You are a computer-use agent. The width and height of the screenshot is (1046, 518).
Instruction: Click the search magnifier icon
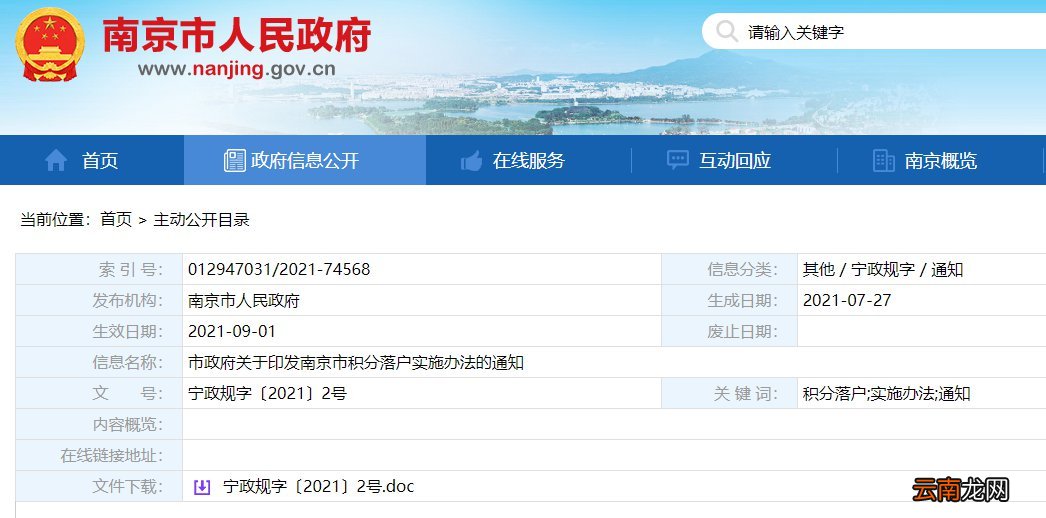click(726, 31)
